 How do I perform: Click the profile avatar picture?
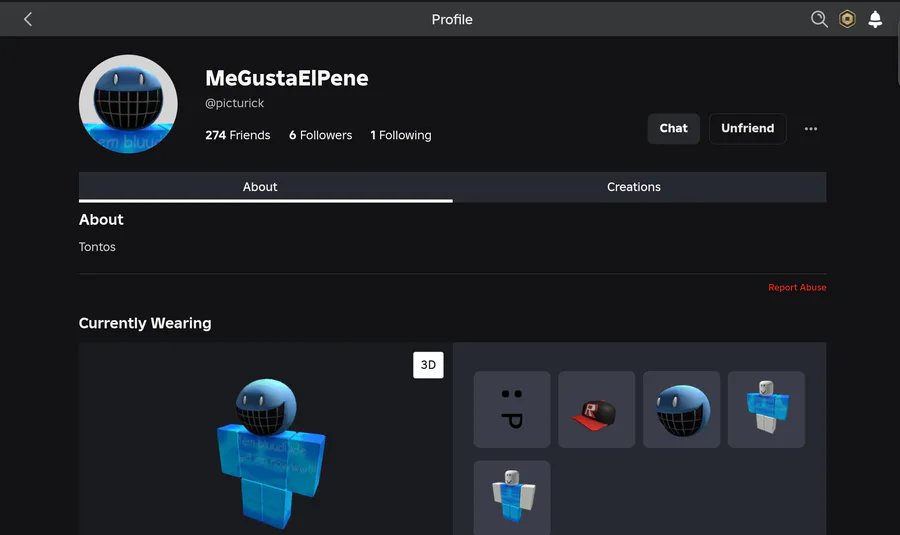pos(128,104)
